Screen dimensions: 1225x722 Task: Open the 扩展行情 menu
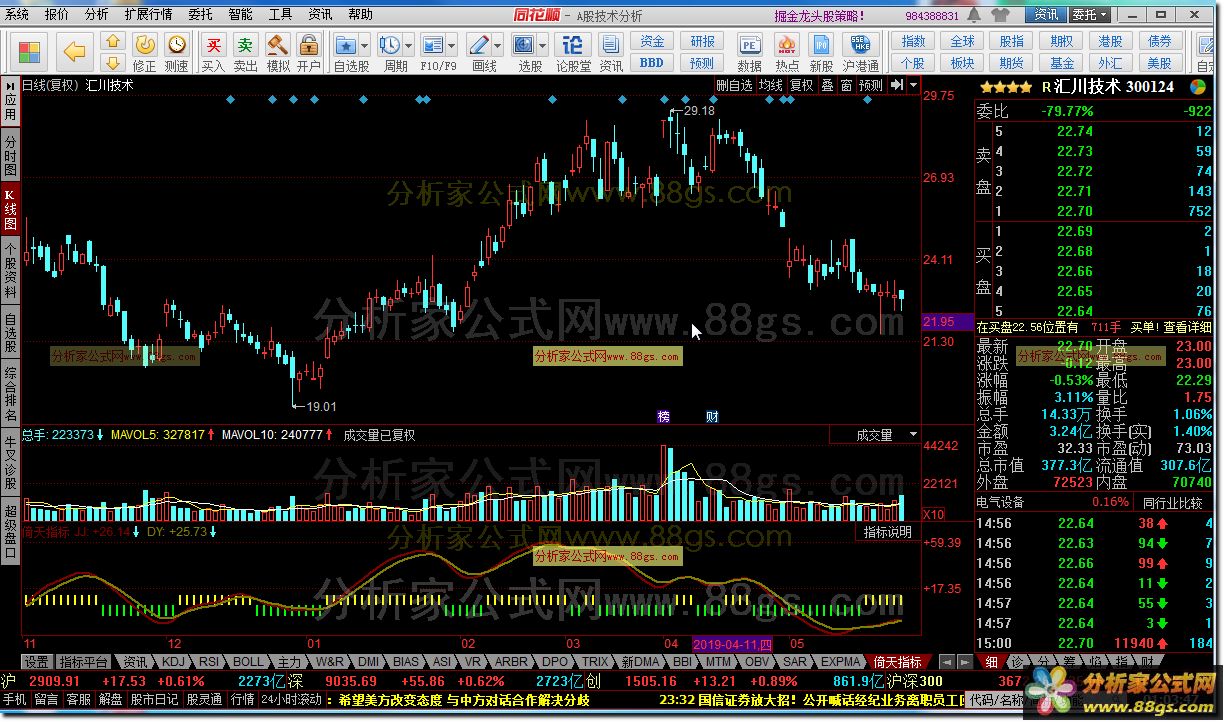tap(148, 15)
